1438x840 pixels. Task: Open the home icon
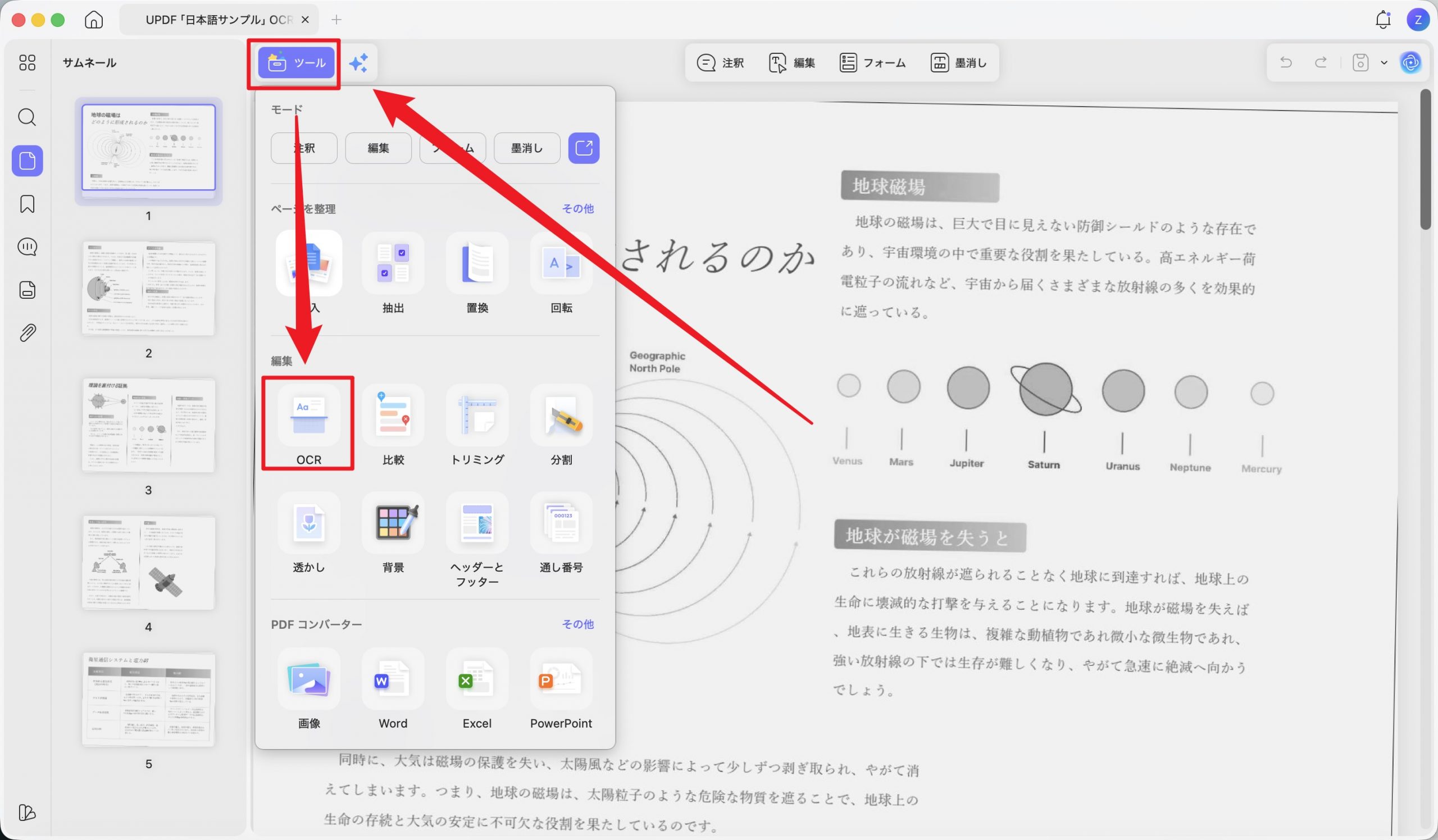click(94, 20)
